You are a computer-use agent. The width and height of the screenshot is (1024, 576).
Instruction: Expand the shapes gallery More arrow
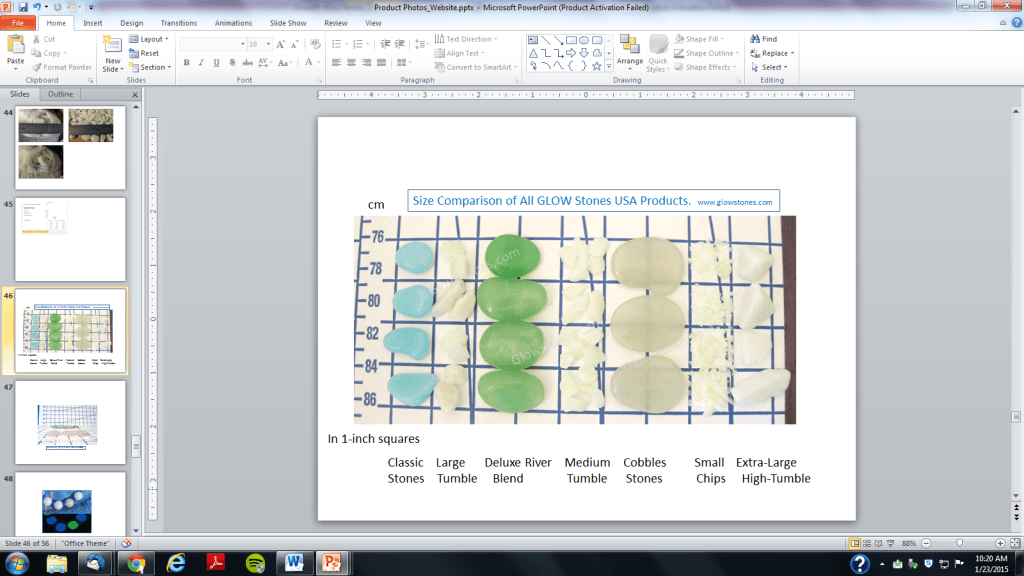pyautogui.click(x=609, y=66)
